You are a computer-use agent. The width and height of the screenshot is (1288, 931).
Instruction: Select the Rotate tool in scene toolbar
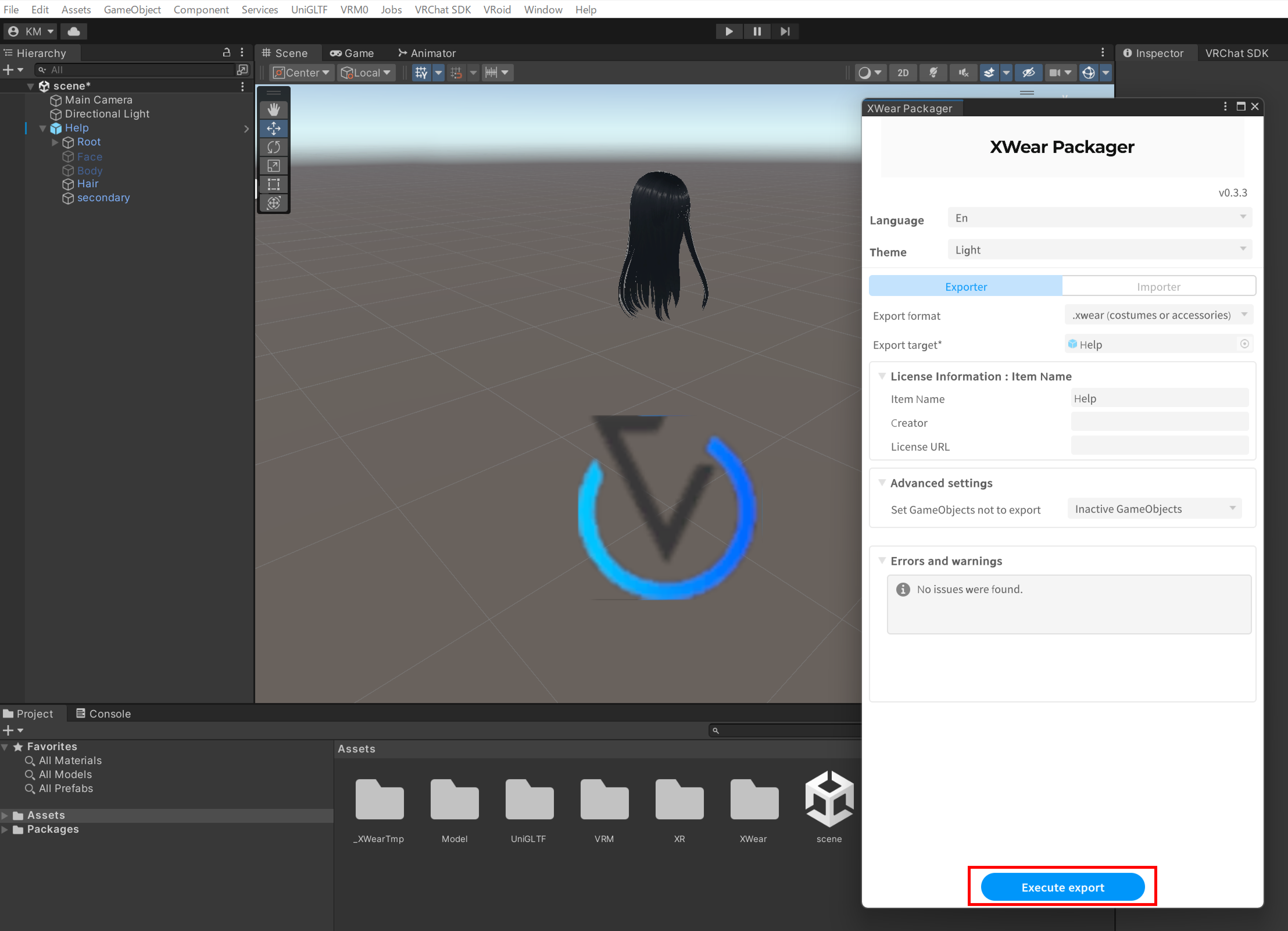click(274, 147)
